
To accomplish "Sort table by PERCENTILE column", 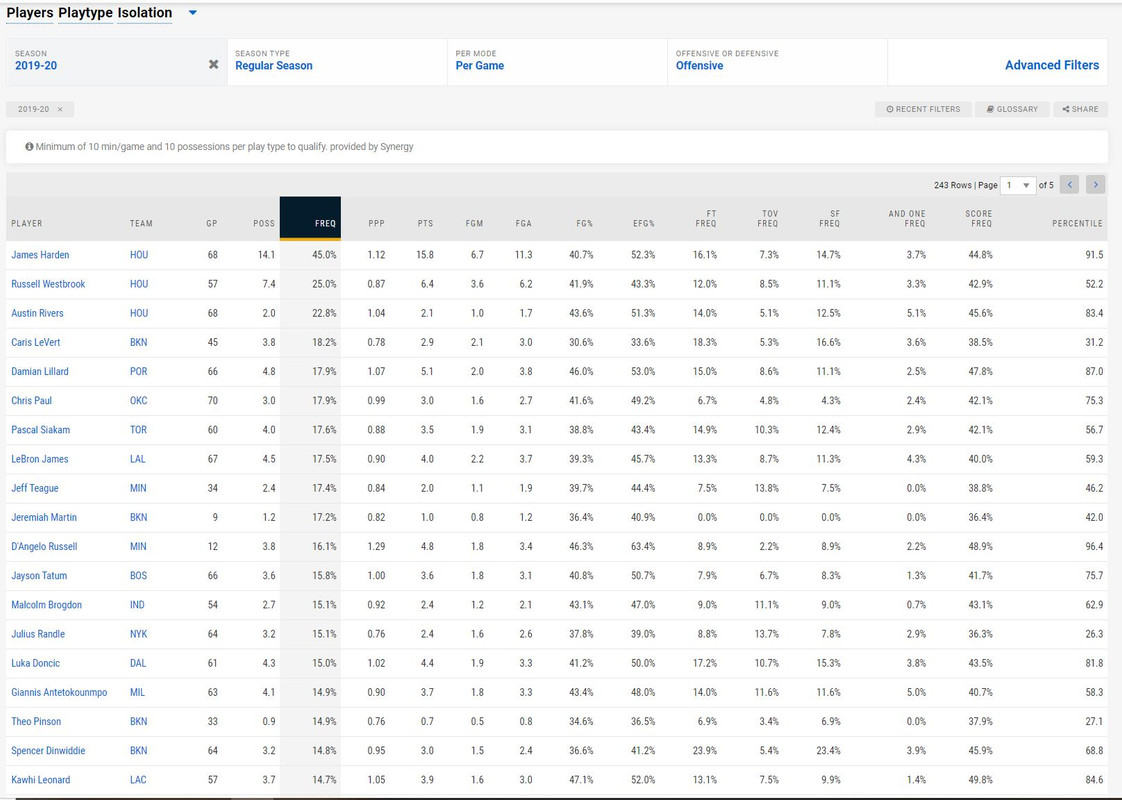I will coord(1077,223).
